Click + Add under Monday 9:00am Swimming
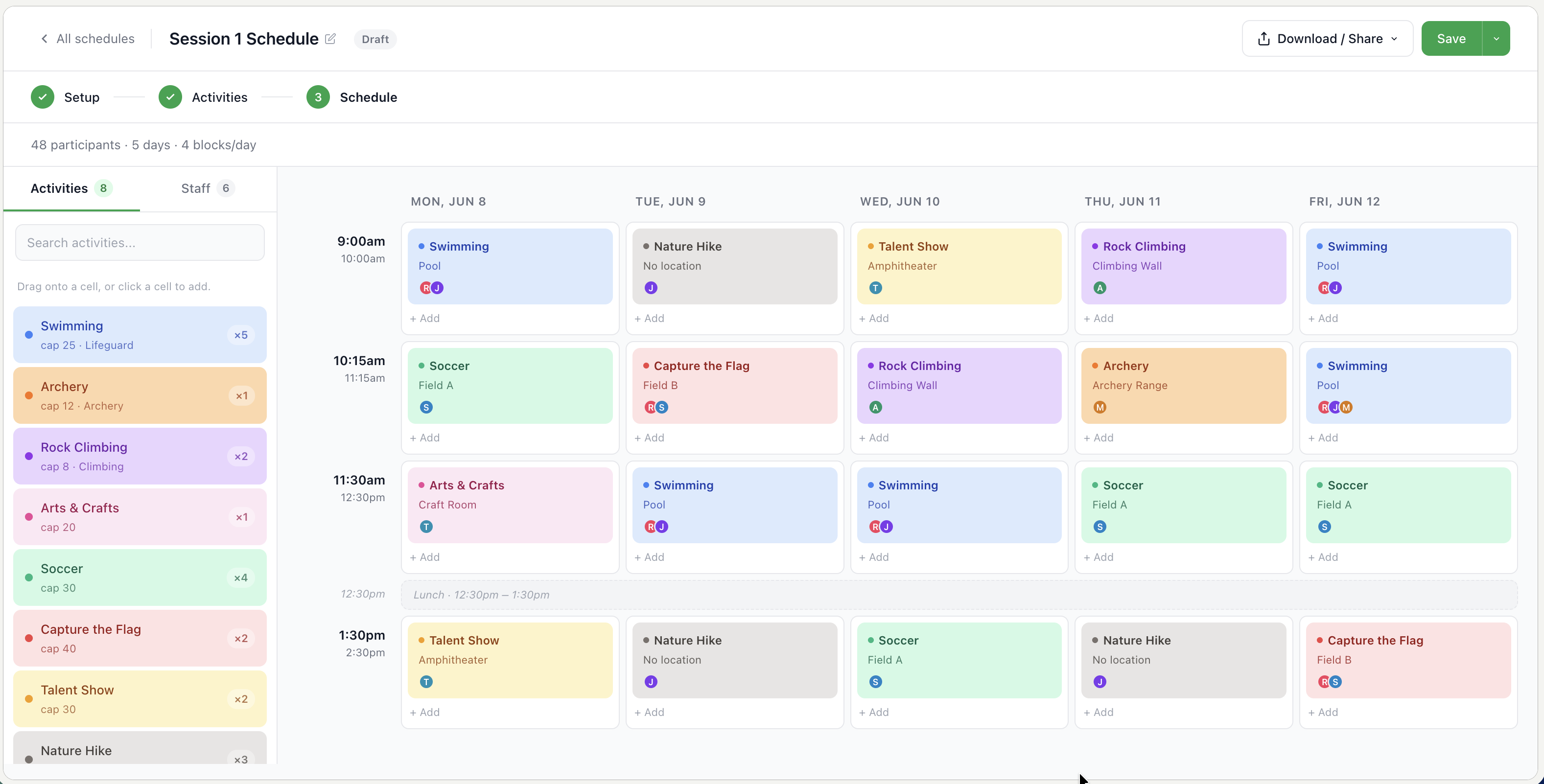Screen dimensions: 1544x784 pyautogui.click(x=424, y=318)
